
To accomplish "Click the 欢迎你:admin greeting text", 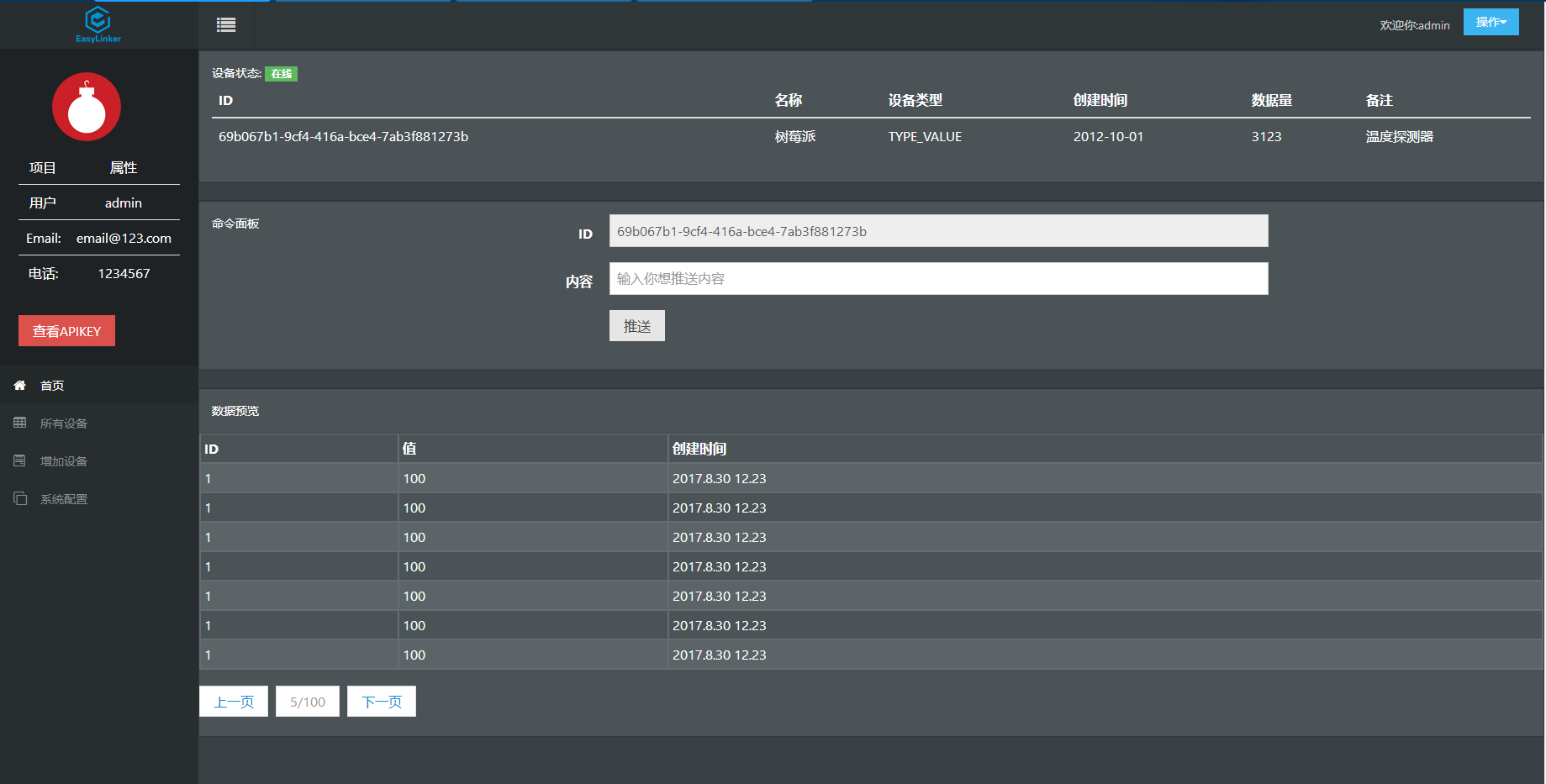I will [x=1415, y=25].
